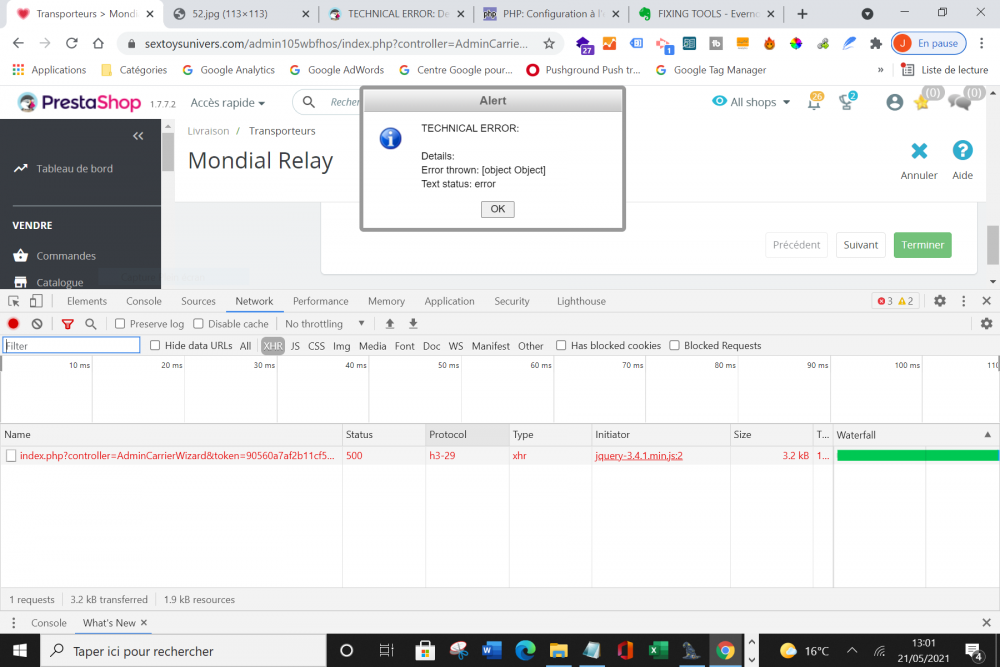Viewport: 1000px width, 667px height.
Task: Switch to the Console tab in DevTools
Action: click(x=143, y=301)
